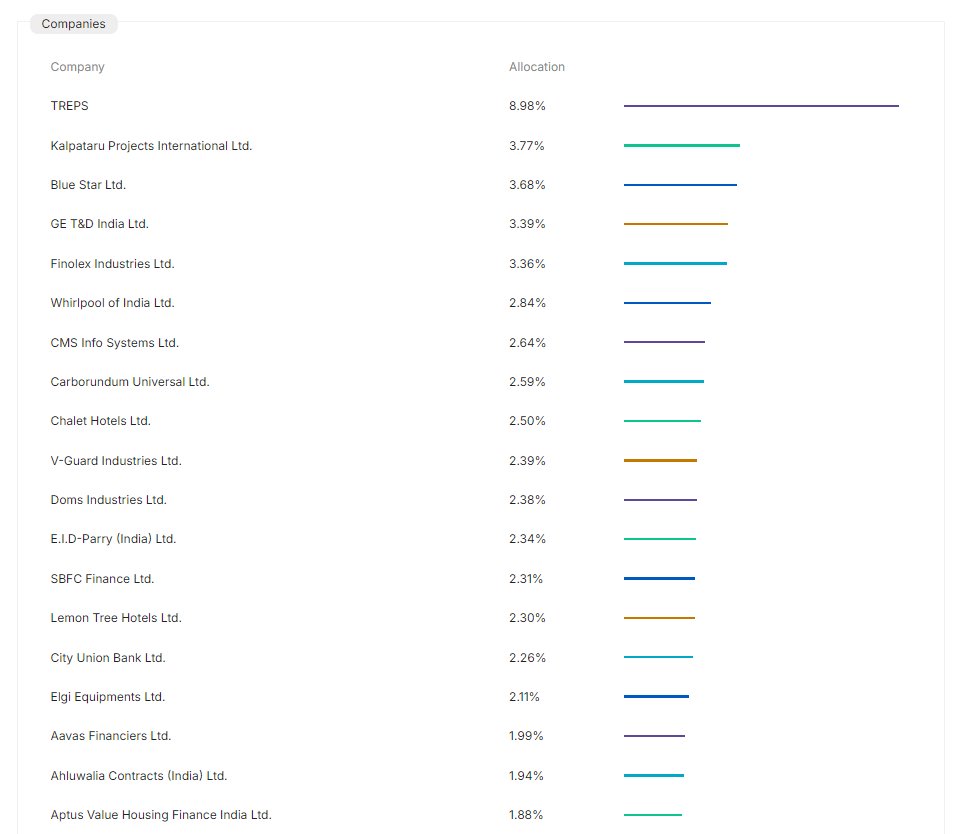The height and width of the screenshot is (834, 963).
Task: Click the 2.38% allocation value
Action: pyautogui.click(x=527, y=500)
